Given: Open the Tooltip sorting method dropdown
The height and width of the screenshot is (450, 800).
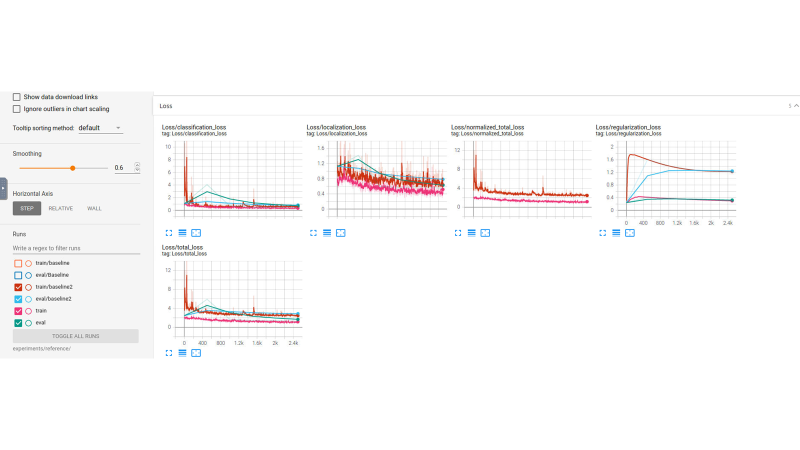Looking at the screenshot, I should [101, 128].
